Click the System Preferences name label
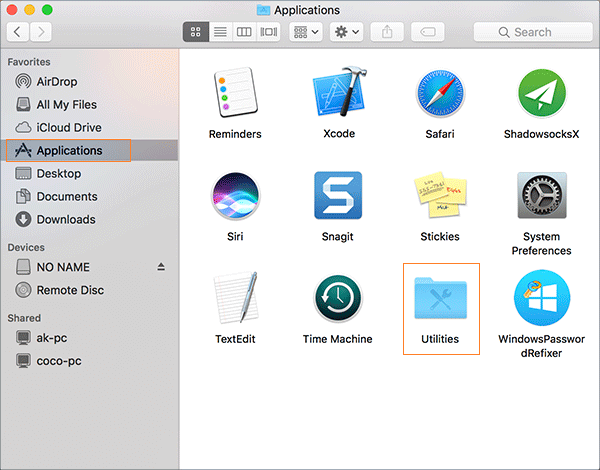The width and height of the screenshot is (600, 470). (541, 243)
